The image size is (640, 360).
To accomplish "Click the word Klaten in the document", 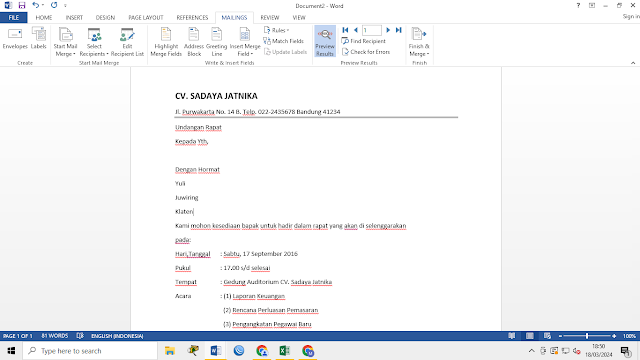I will (184, 211).
